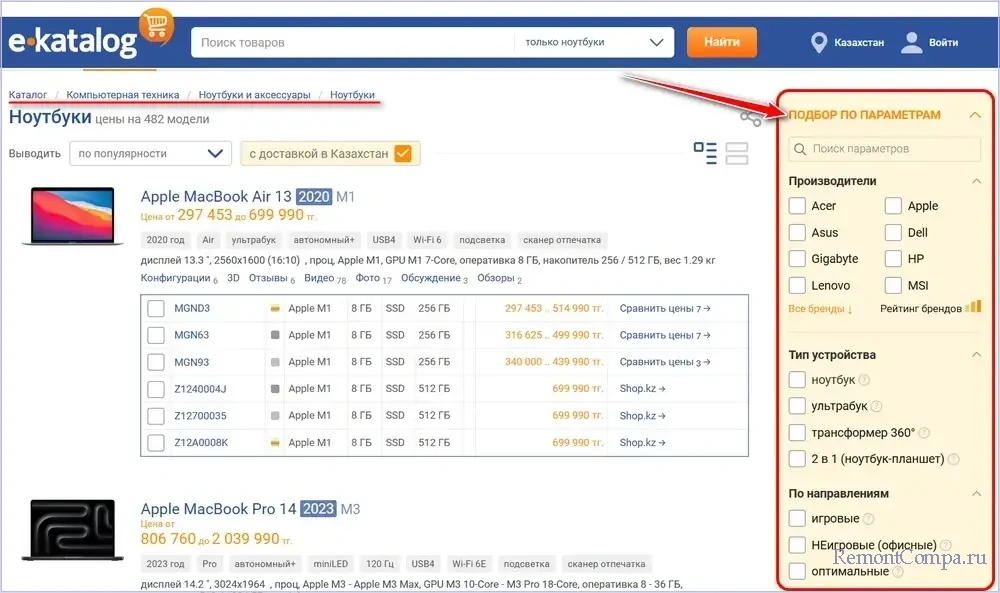This screenshot has height=593, width=1000.
Task: Click the help icon next to ультрабук
Action: point(876,406)
